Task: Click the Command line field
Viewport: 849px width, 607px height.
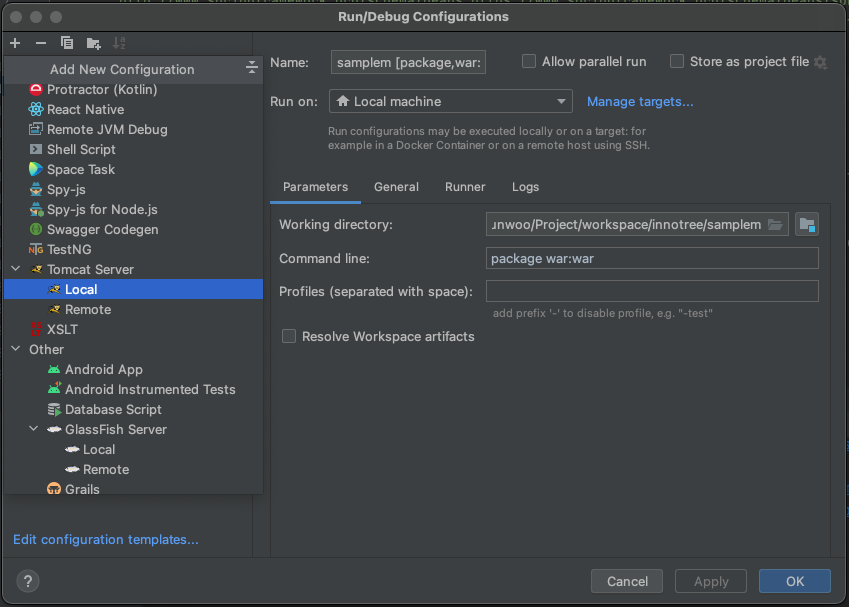Action: pyautogui.click(x=652, y=258)
